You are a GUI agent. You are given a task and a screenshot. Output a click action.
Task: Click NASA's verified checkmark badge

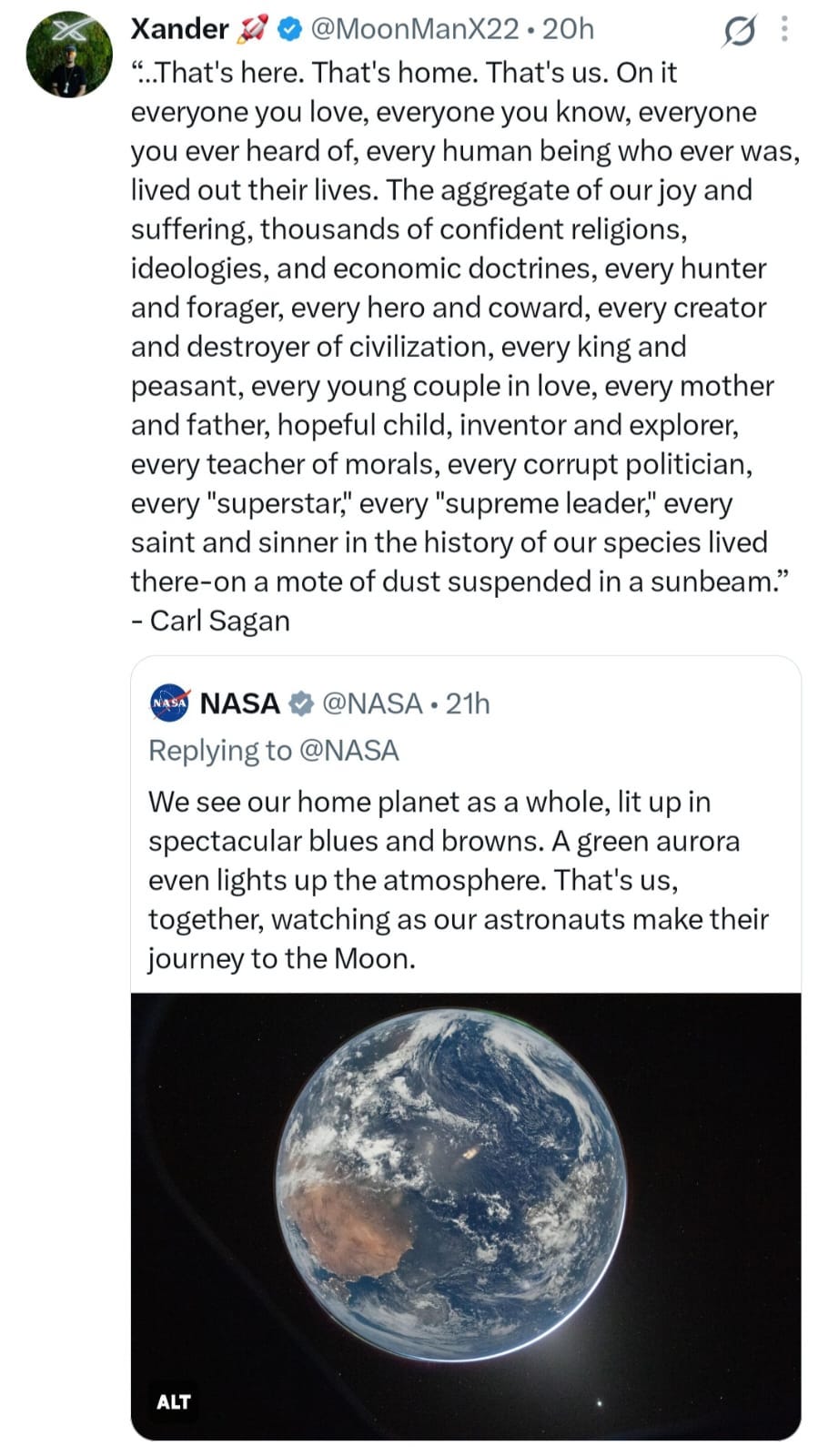tap(300, 703)
